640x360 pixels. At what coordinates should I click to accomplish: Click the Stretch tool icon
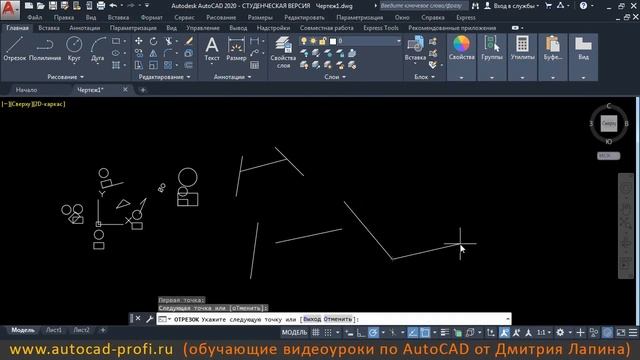139,65
